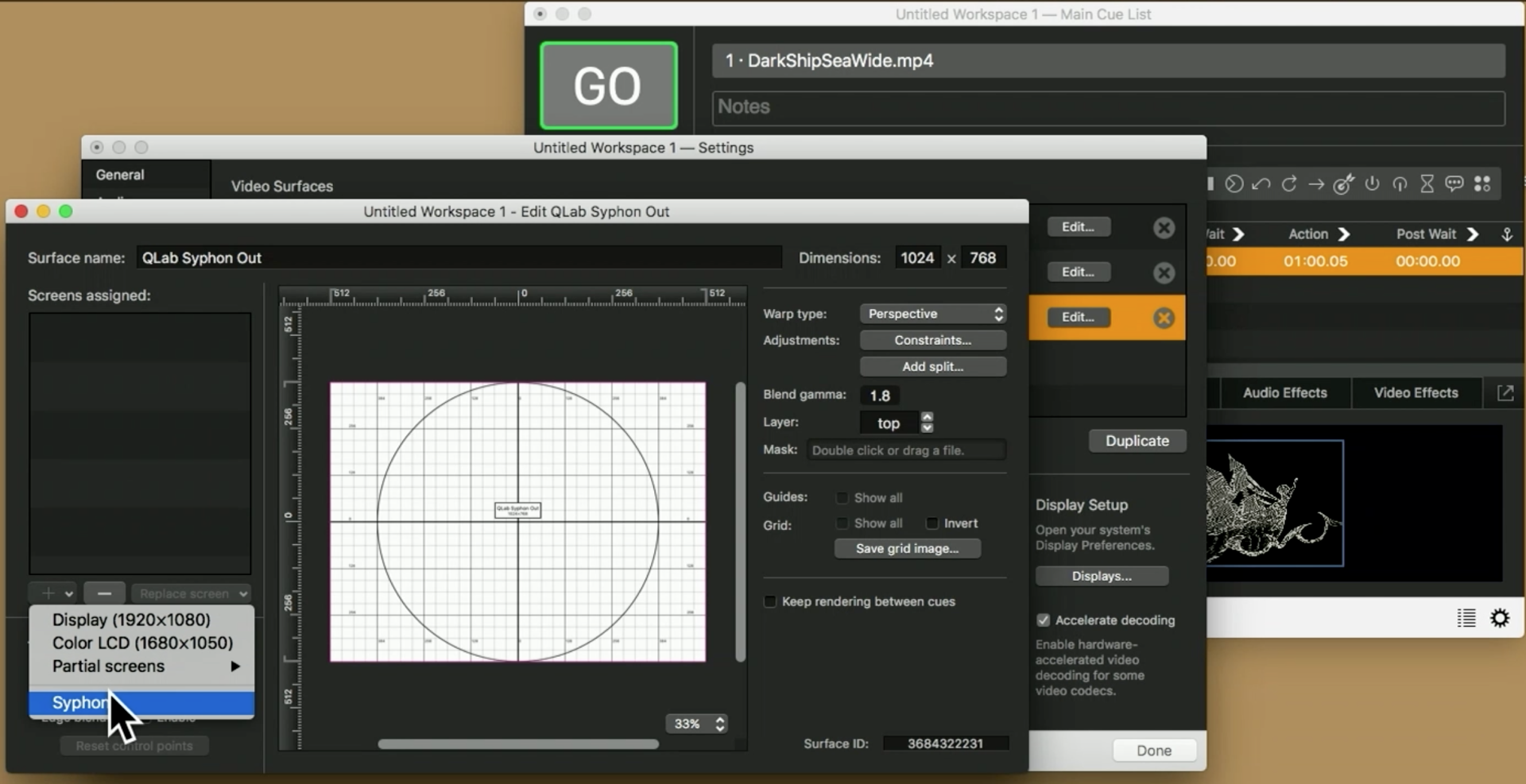Screen dimensions: 1526x784
Task: Click the Reset cue curved-back arrow icon
Action: click(1261, 184)
